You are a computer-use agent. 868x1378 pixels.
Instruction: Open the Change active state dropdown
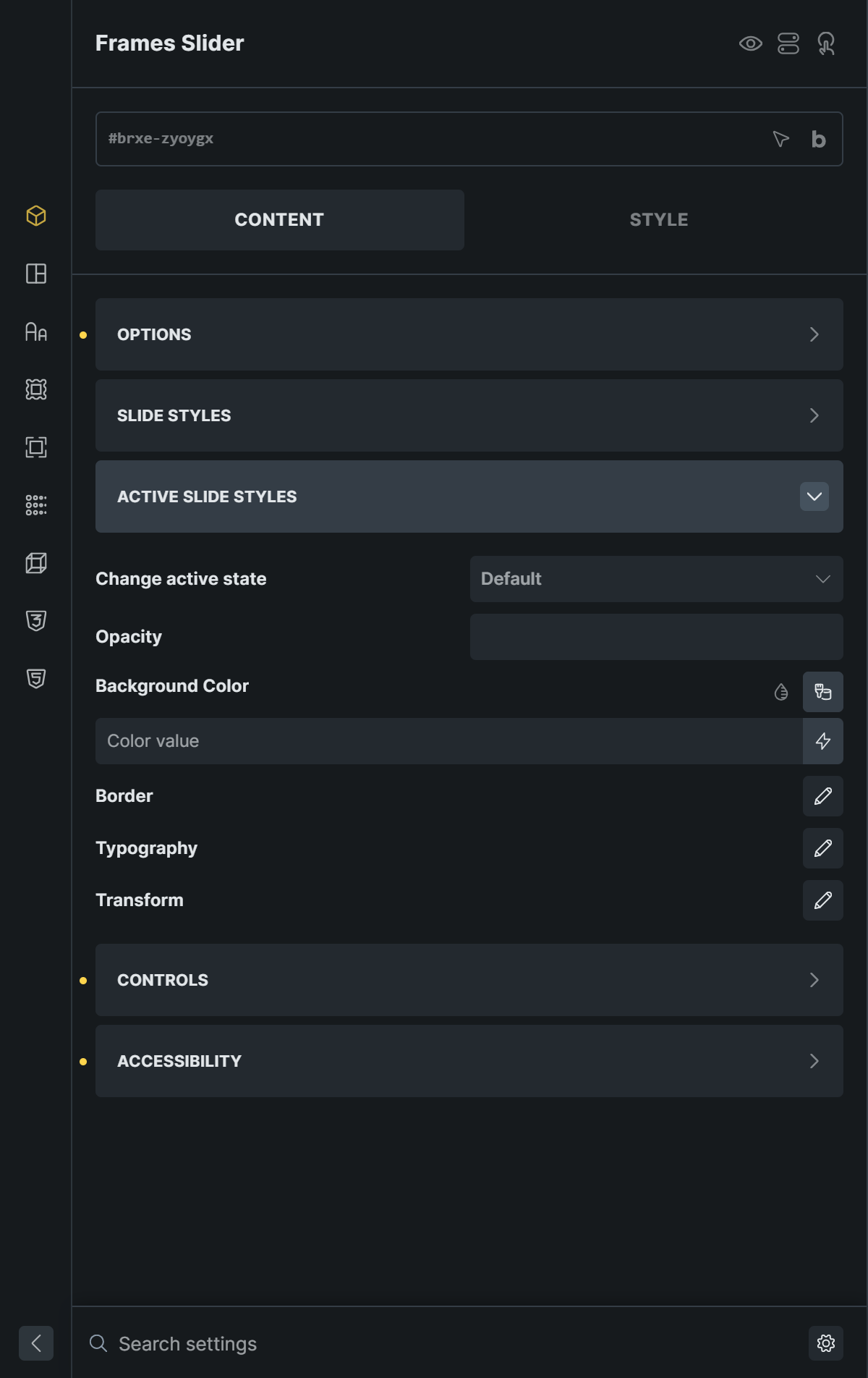[657, 579]
